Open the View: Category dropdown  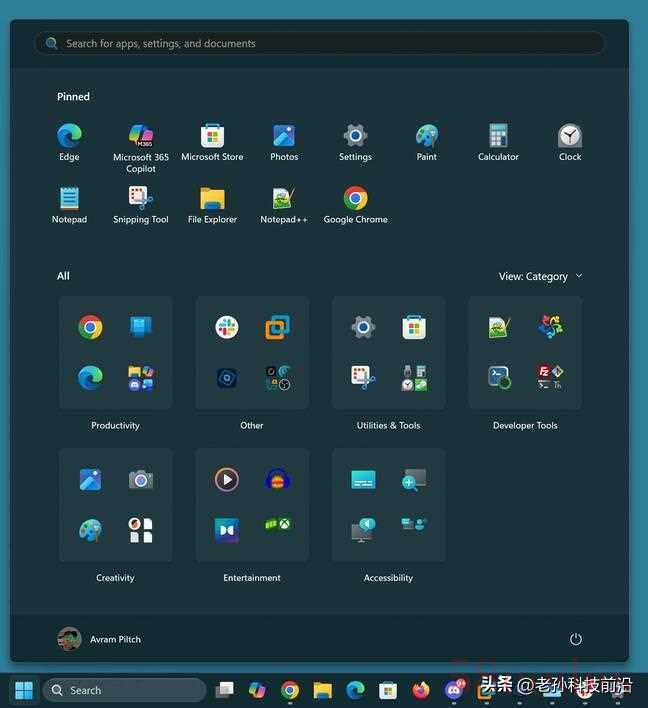pos(540,276)
